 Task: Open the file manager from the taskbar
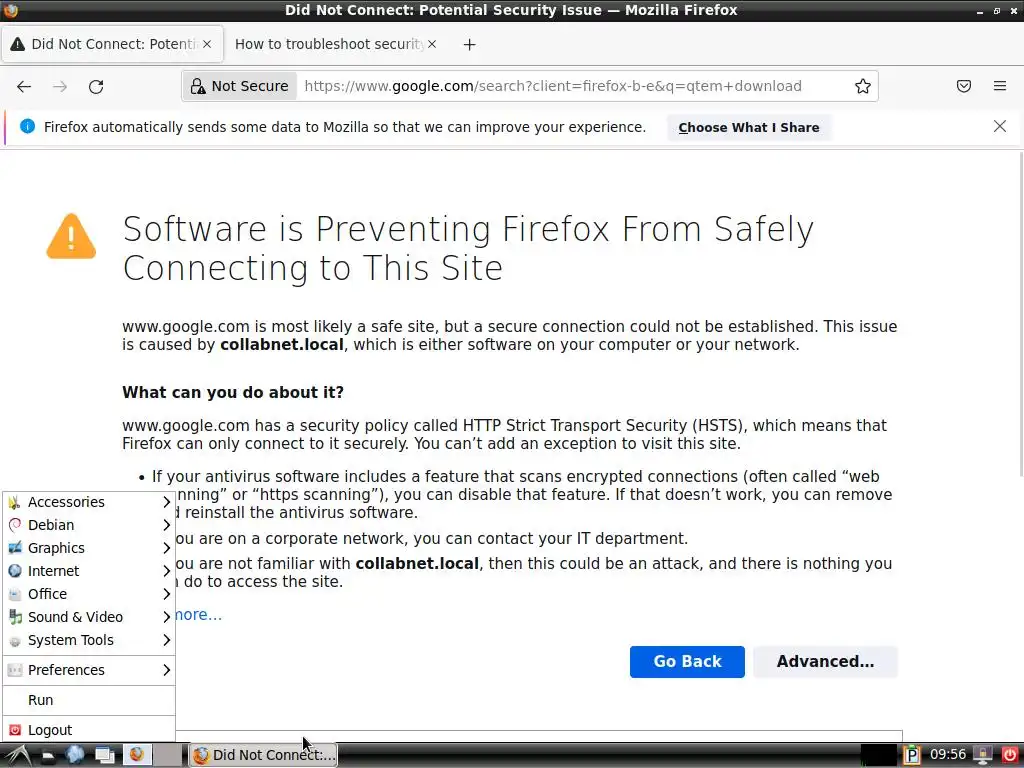click(x=47, y=755)
